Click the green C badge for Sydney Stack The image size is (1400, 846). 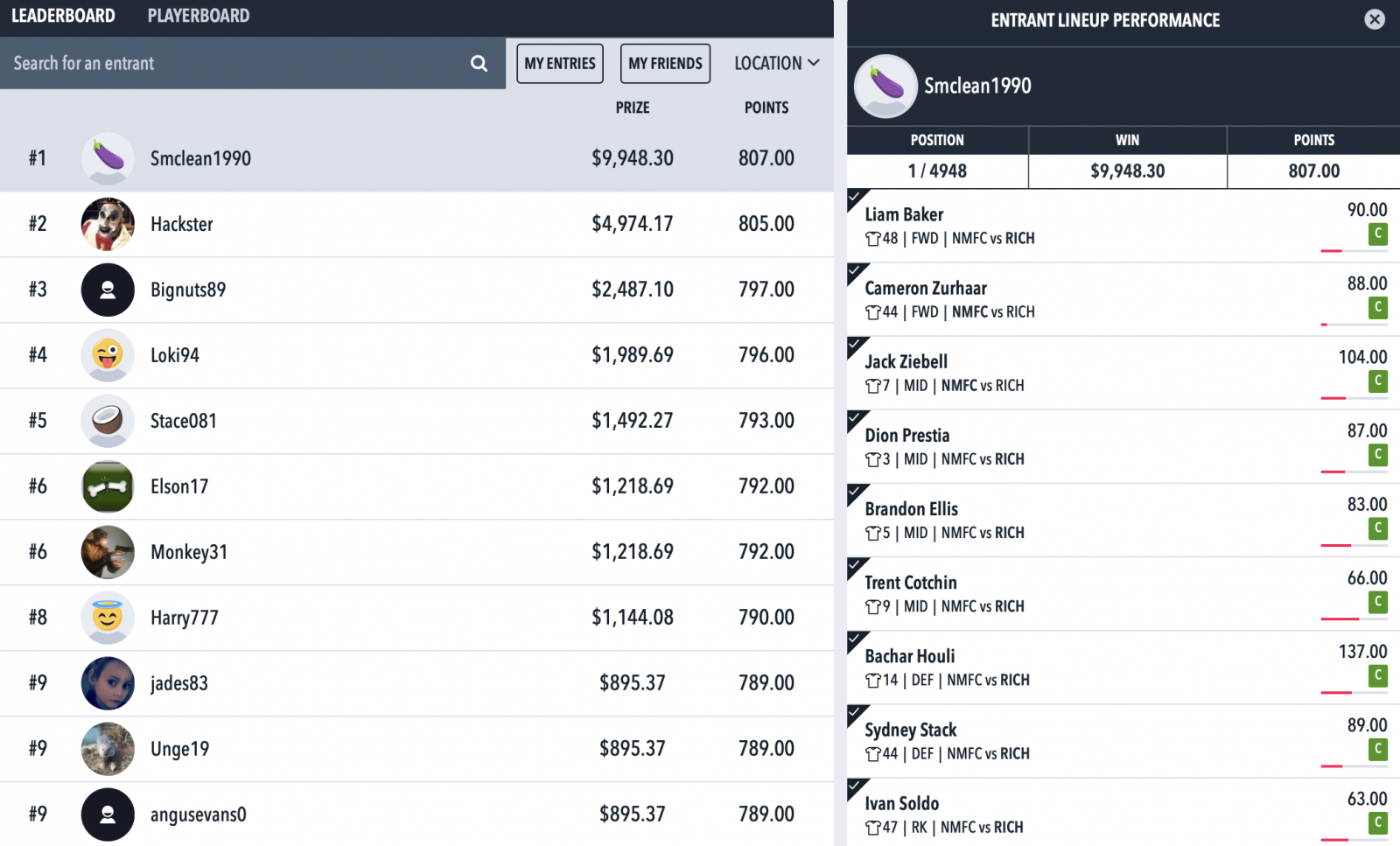[x=1378, y=748]
